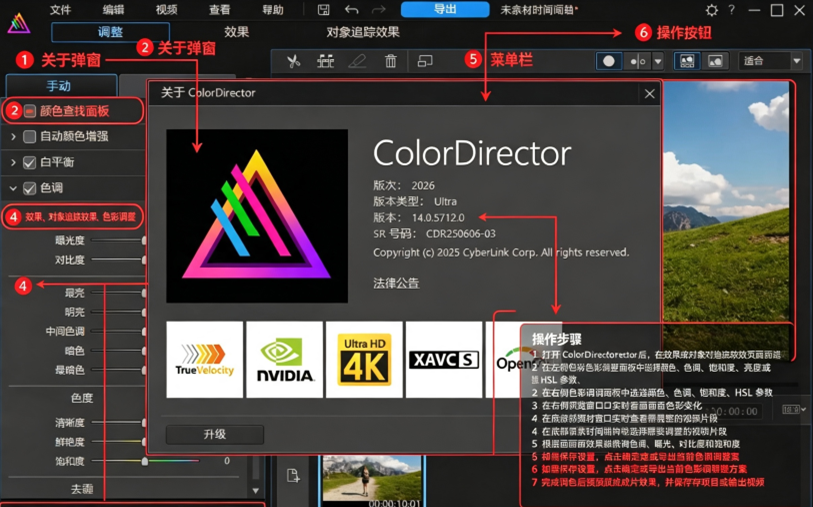Viewport: 813px width, 507px height.
Task: Switch to the 调整 tab
Action: pyautogui.click(x=110, y=32)
